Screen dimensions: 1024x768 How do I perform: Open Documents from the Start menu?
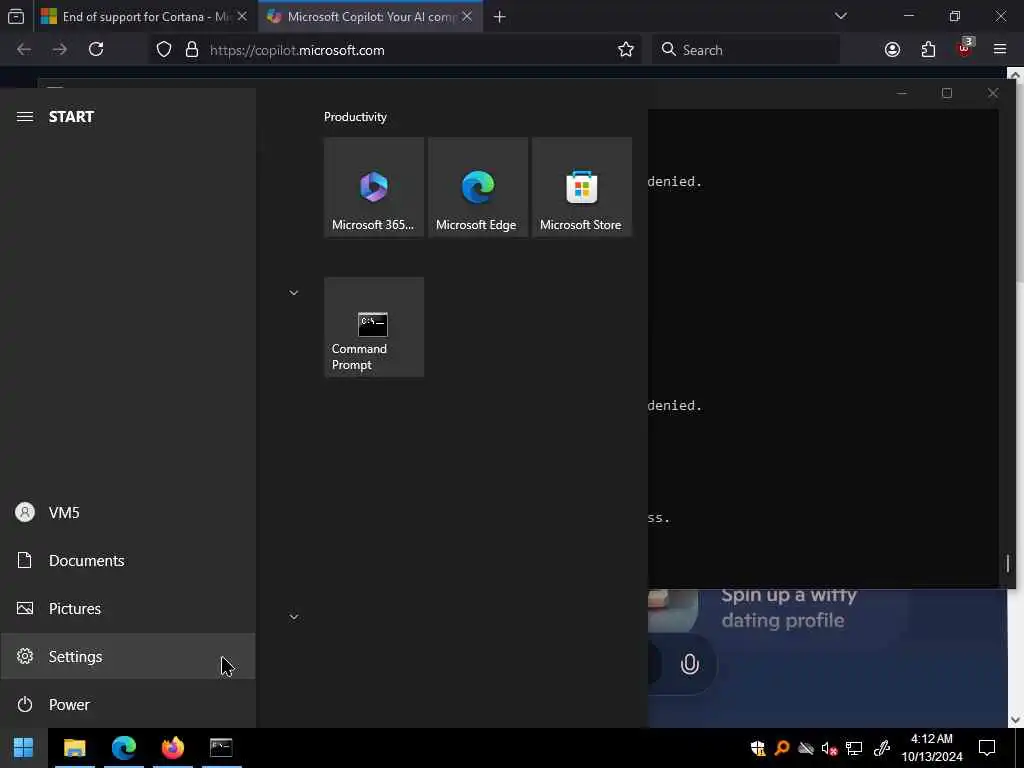(x=128, y=560)
